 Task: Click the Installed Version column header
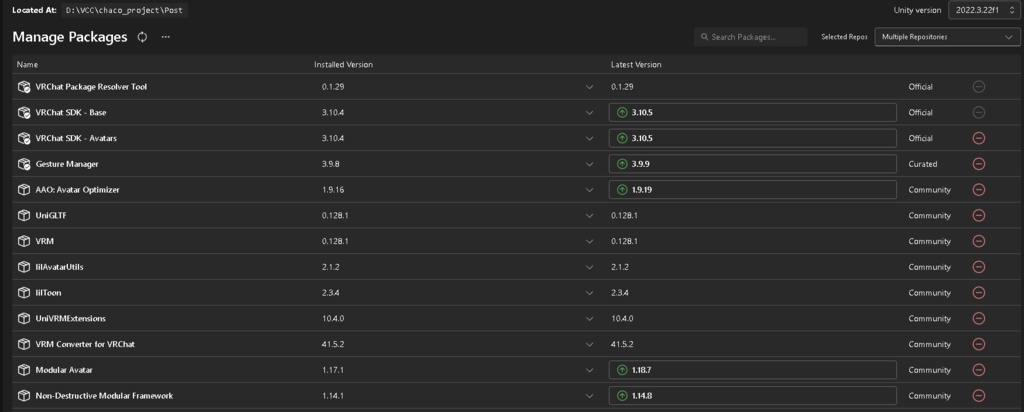pos(344,65)
